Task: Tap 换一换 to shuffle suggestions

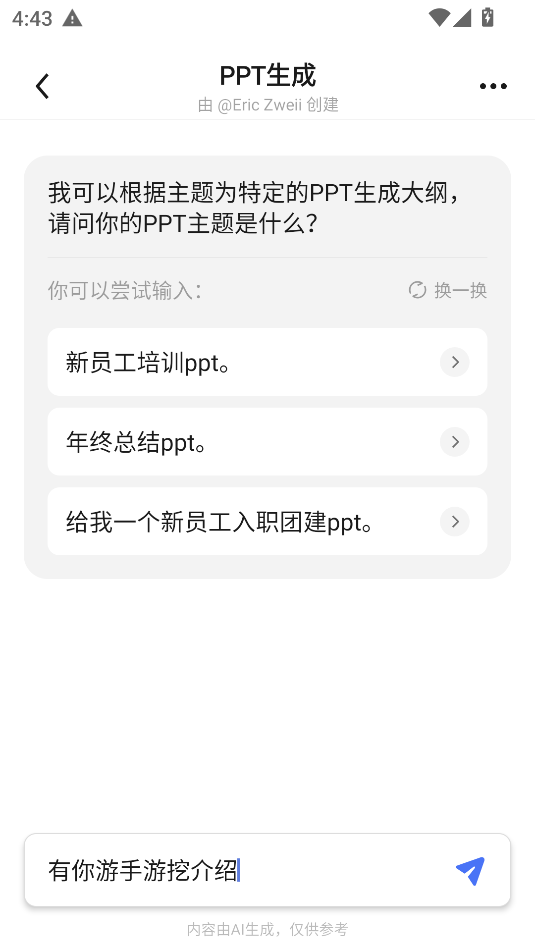Action: click(x=460, y=291)
